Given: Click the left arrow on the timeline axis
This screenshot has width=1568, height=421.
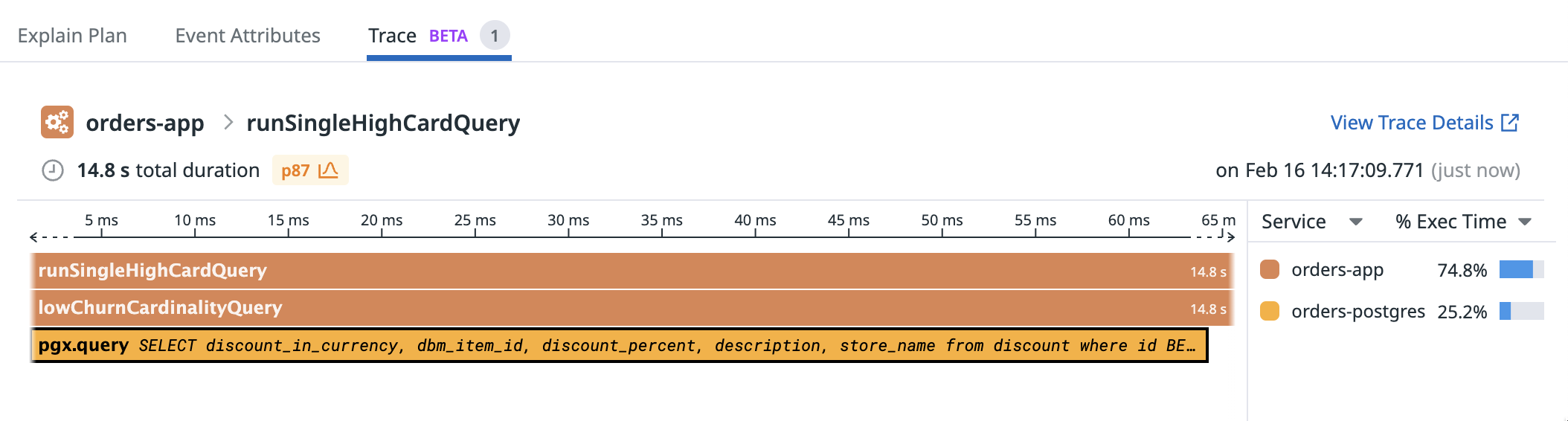Looking at the screenshot, I should coord(34,237).
